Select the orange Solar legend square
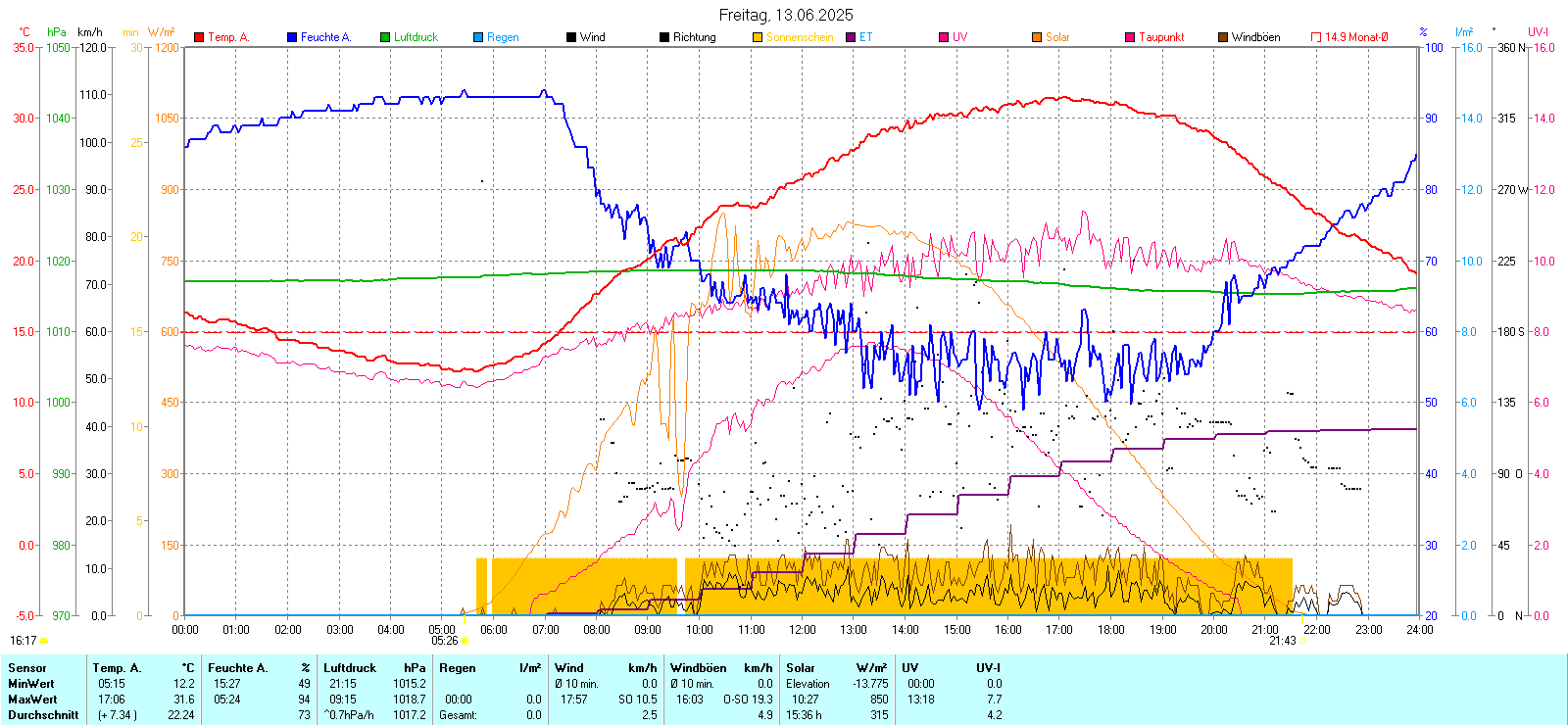This screenshot has height=725, width=1568. point(1037,37)
